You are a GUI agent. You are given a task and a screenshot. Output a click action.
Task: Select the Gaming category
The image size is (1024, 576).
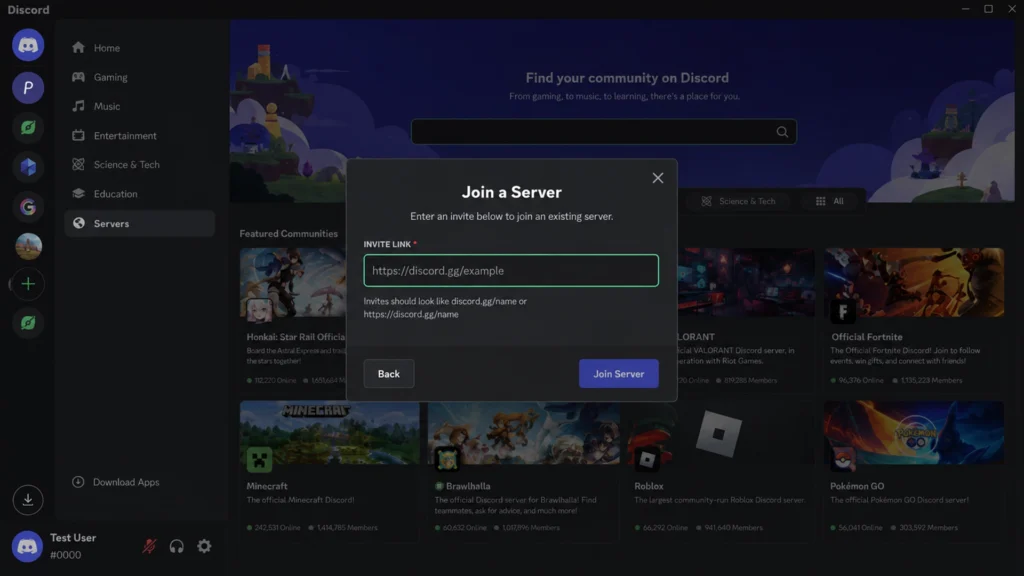(x=139, y=77)
